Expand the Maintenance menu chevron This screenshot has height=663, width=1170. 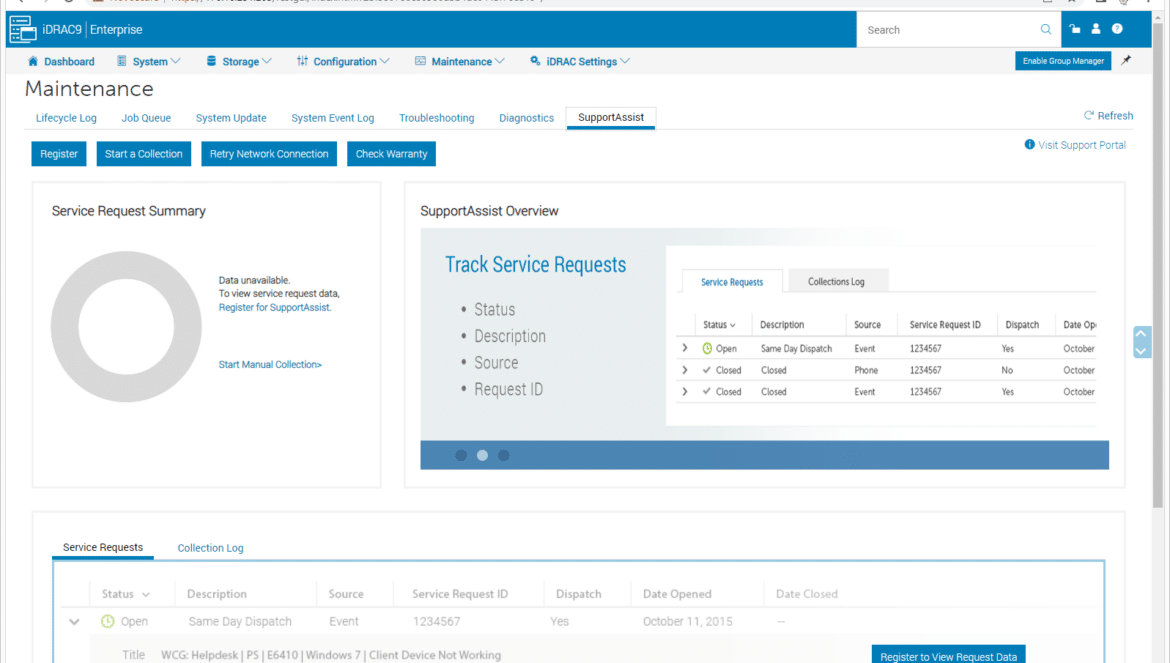pos(500,61)
